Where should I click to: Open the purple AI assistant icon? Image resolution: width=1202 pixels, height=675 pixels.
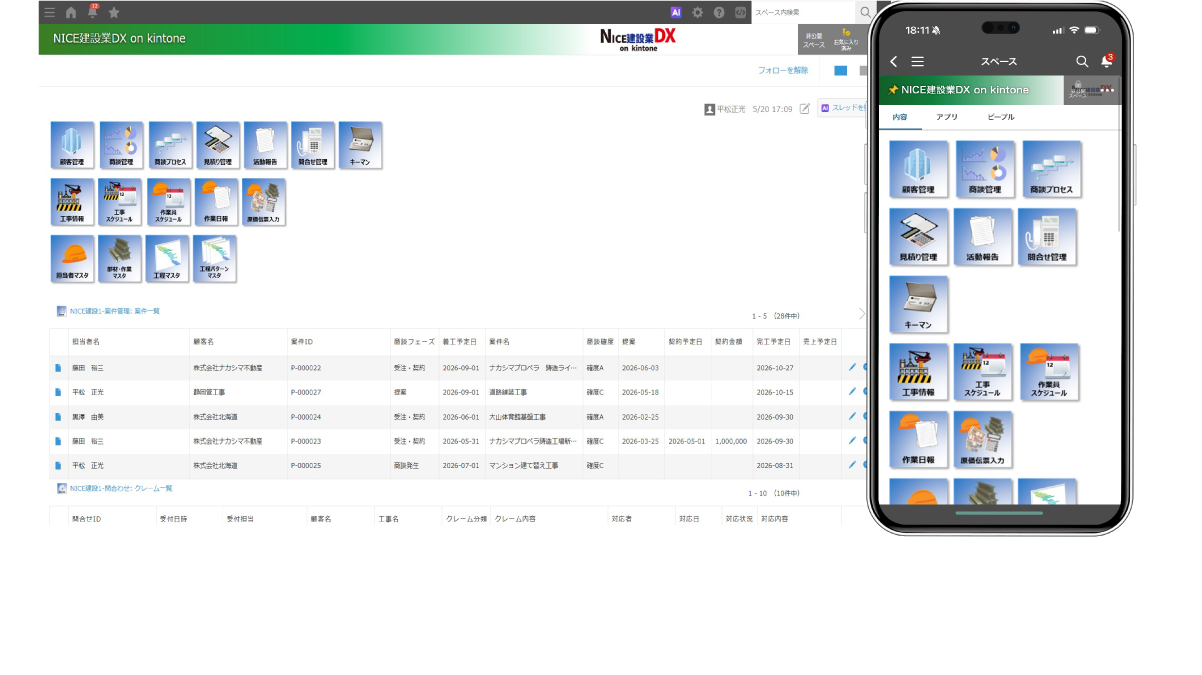(676, 12)
